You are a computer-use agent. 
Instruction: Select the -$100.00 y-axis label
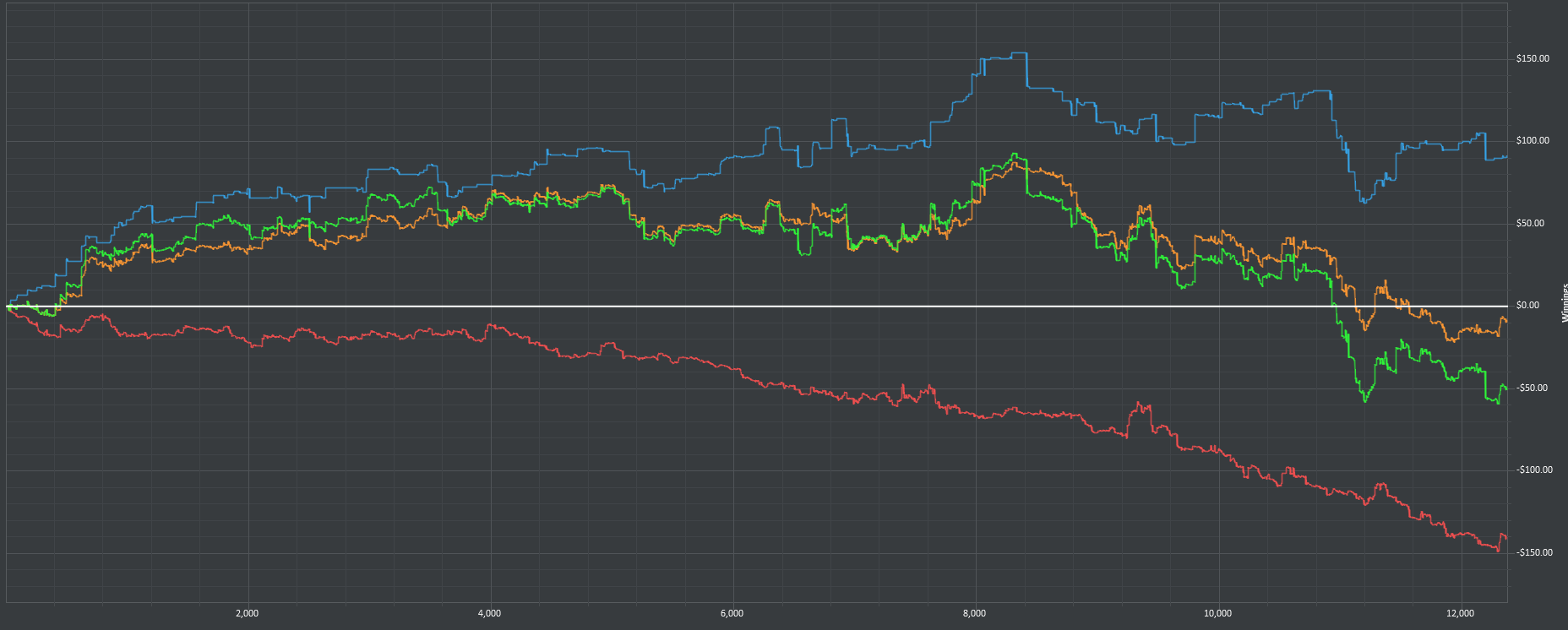[x=1534, y=470]
